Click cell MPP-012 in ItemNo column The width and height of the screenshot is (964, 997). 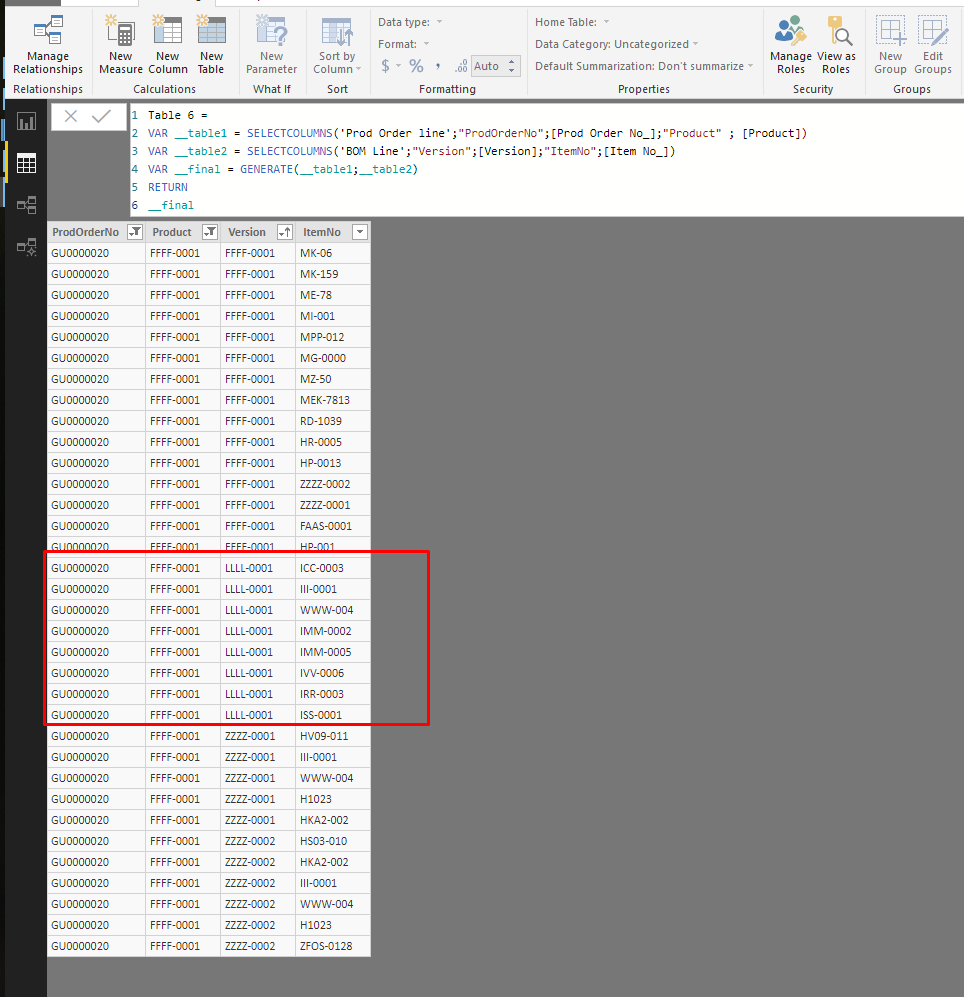[333, 337]
